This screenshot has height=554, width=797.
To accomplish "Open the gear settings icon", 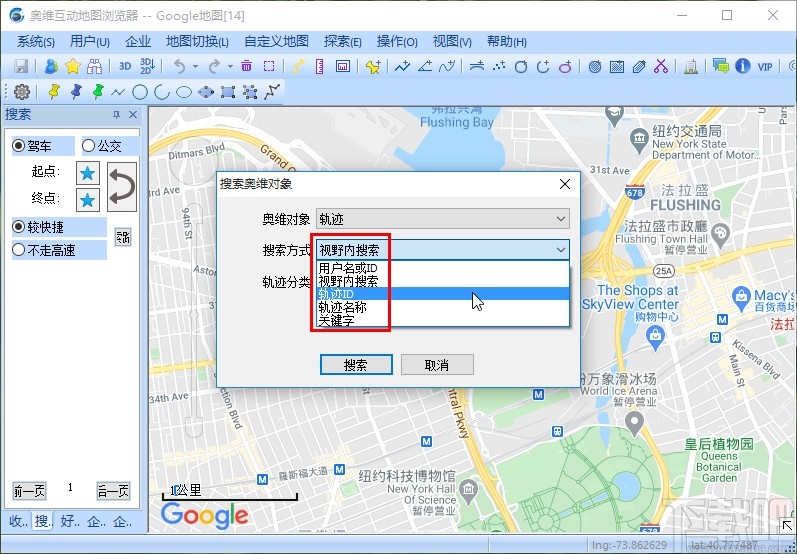I will point(22,92).
